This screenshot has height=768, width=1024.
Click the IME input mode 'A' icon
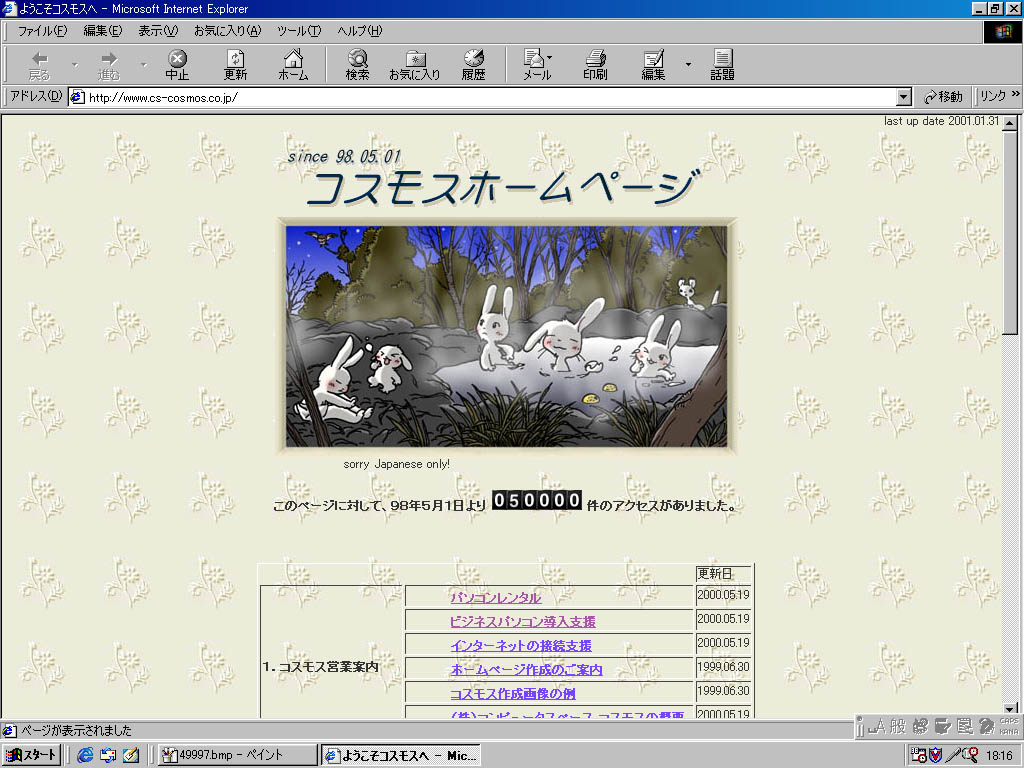click(877, 726)
